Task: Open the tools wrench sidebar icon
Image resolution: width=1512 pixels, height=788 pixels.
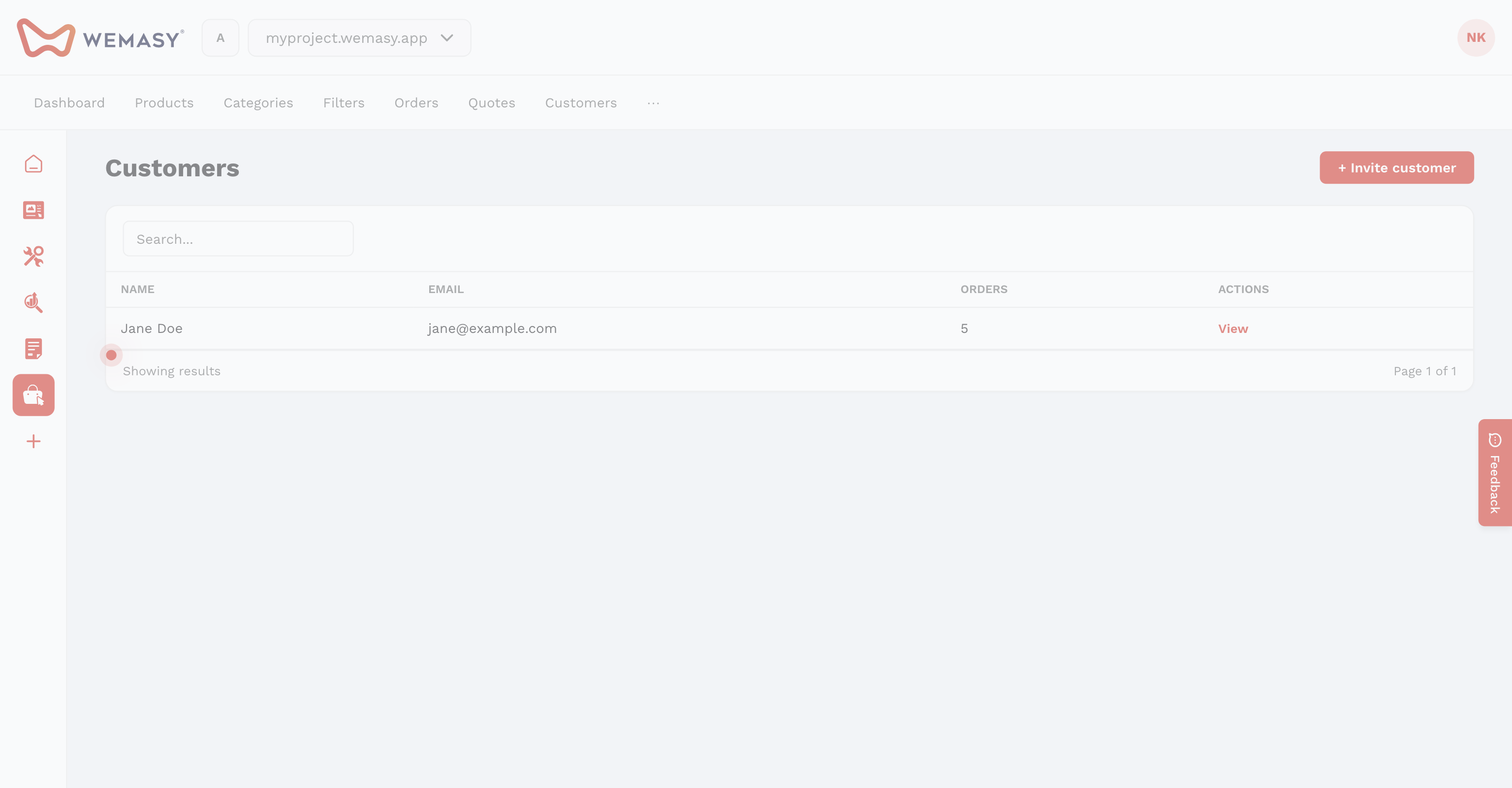Action: 33,257
